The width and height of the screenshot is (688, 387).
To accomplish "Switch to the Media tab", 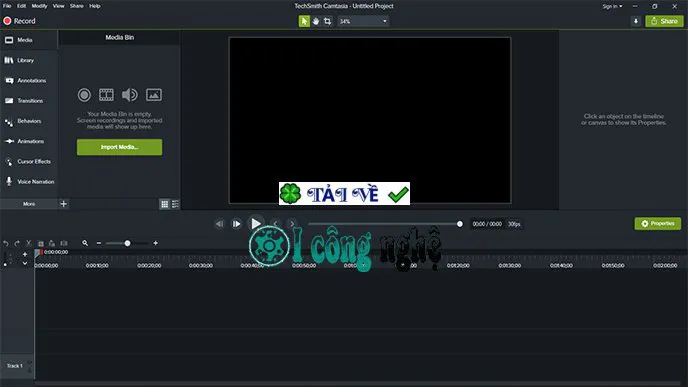I will point(29,40).
